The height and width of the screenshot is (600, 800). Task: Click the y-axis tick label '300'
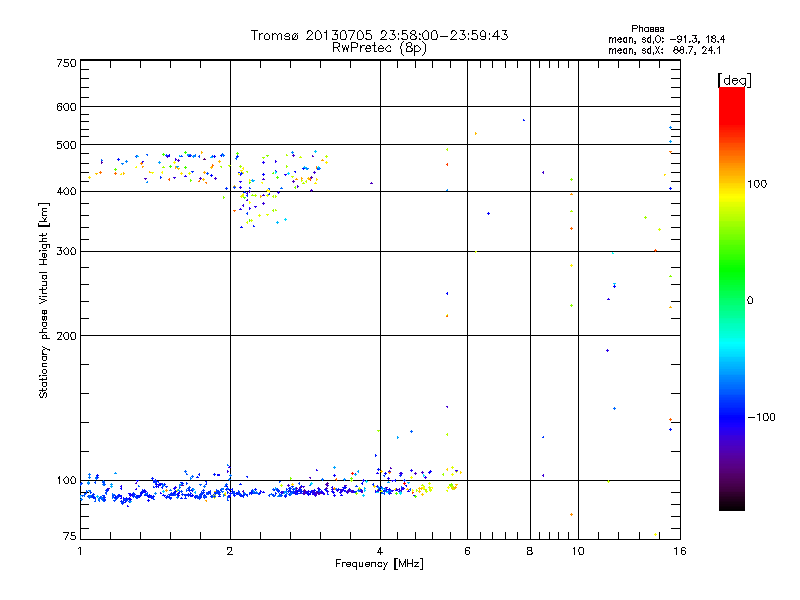coord(66,252)
